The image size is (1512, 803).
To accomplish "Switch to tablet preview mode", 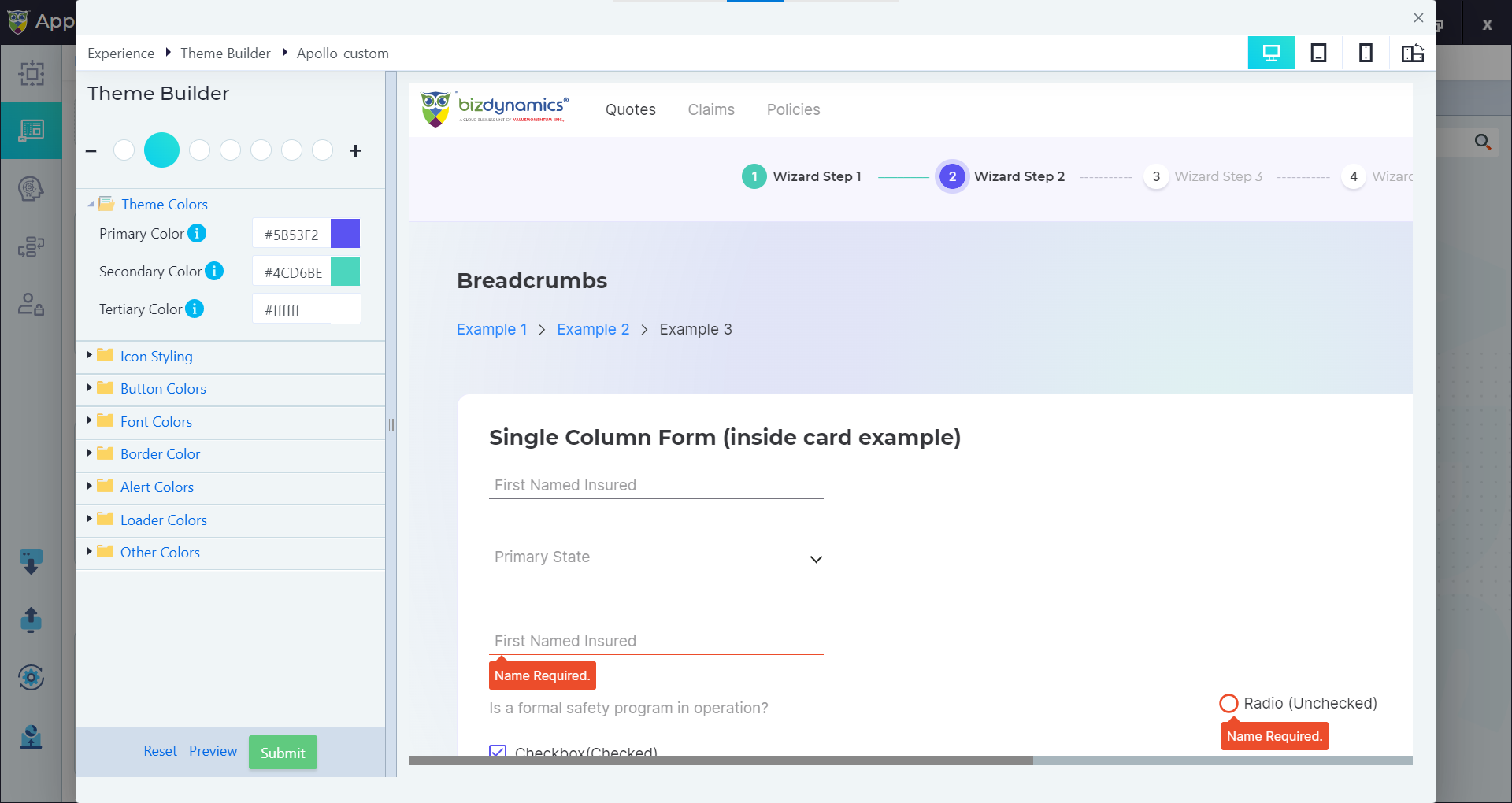I will pyautogui.click(x=1318, y=53).
